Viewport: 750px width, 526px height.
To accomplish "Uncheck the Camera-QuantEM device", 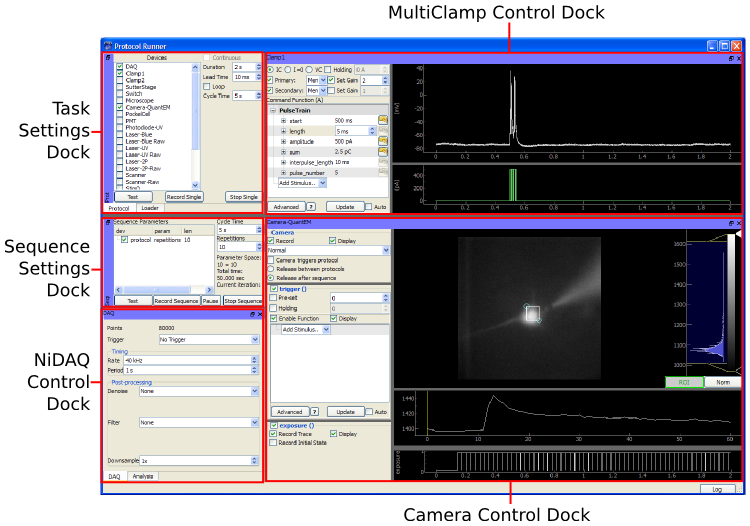I will point(120,108).
